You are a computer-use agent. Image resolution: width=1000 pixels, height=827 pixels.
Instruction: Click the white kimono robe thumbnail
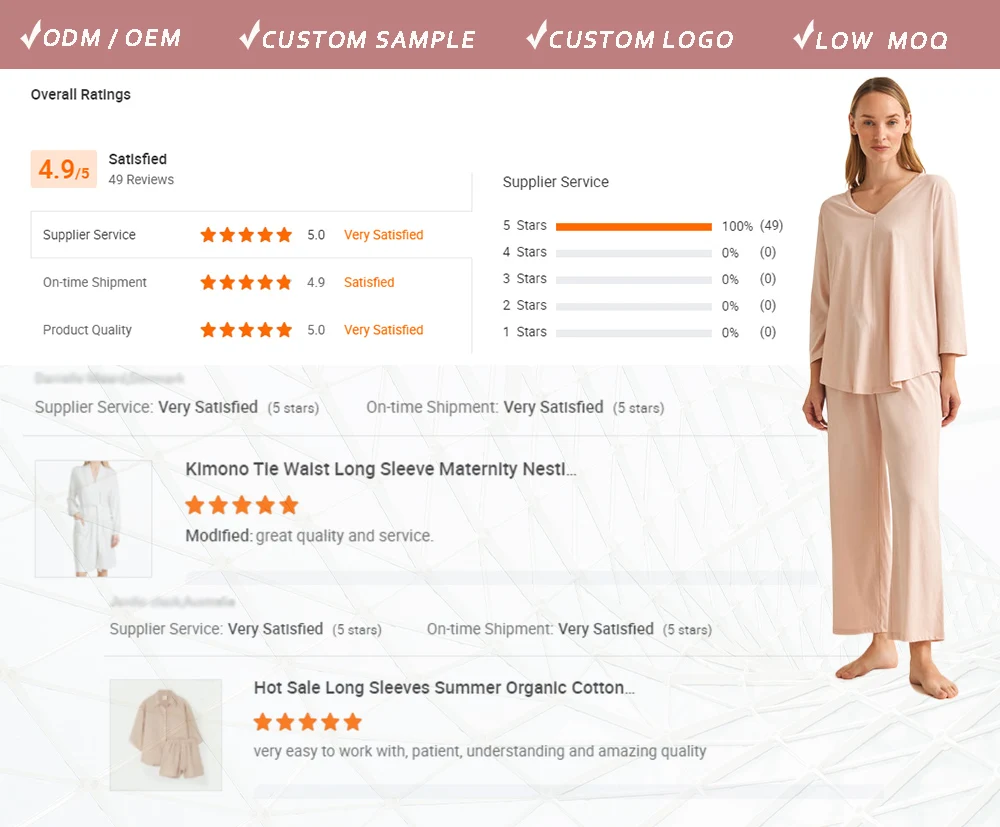(x=93, y=518)
